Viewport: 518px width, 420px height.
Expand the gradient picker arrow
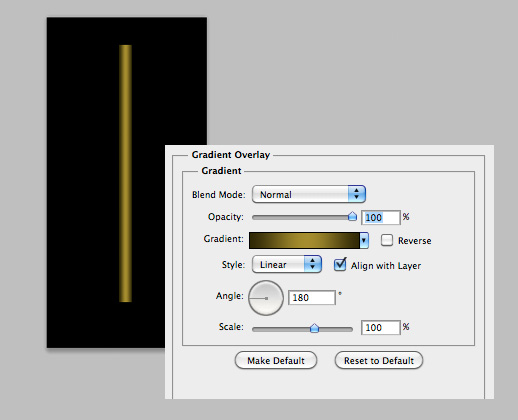pyautogui.click(x=364, y=240)
